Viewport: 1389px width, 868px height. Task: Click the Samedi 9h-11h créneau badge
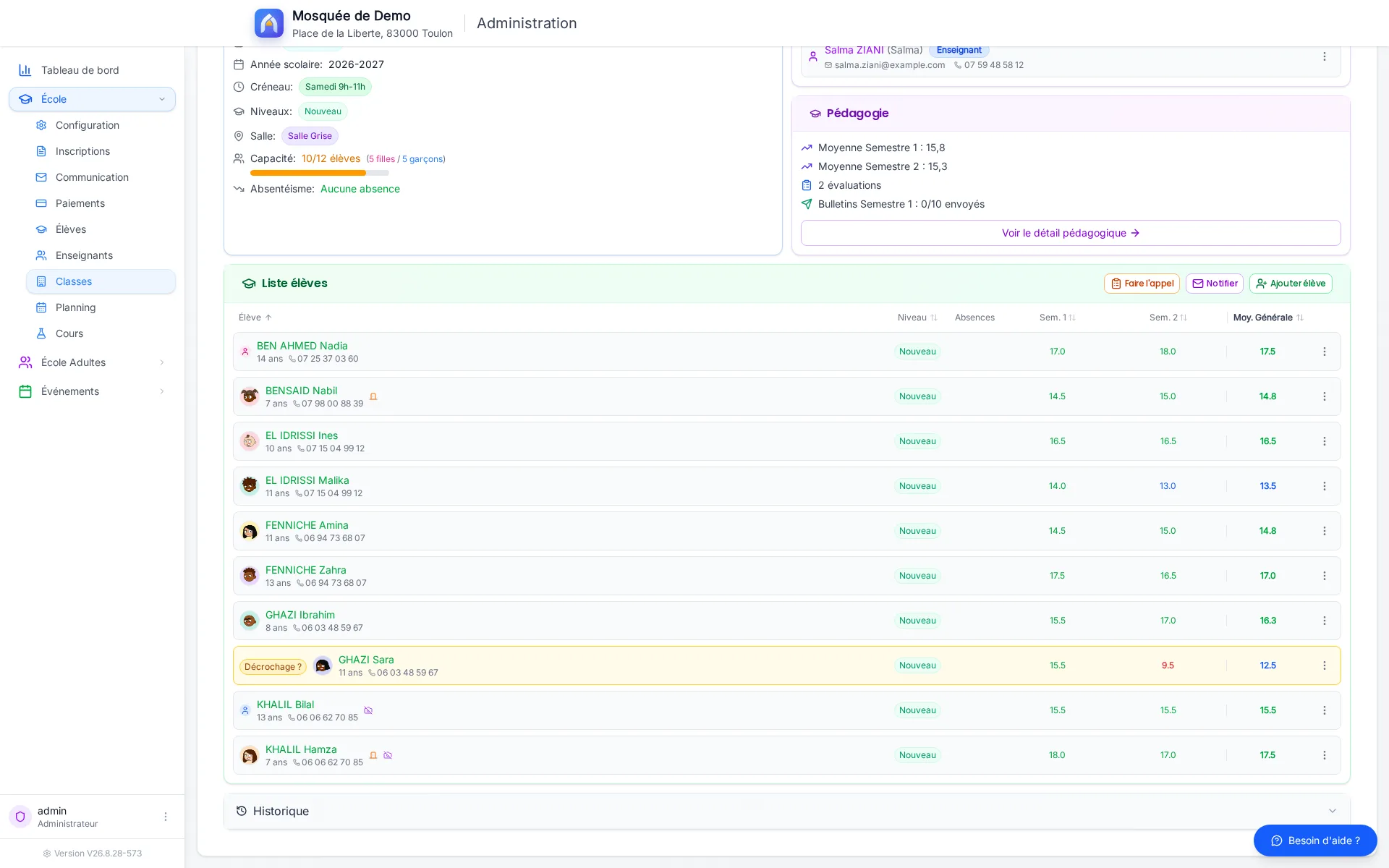(335, 87)
